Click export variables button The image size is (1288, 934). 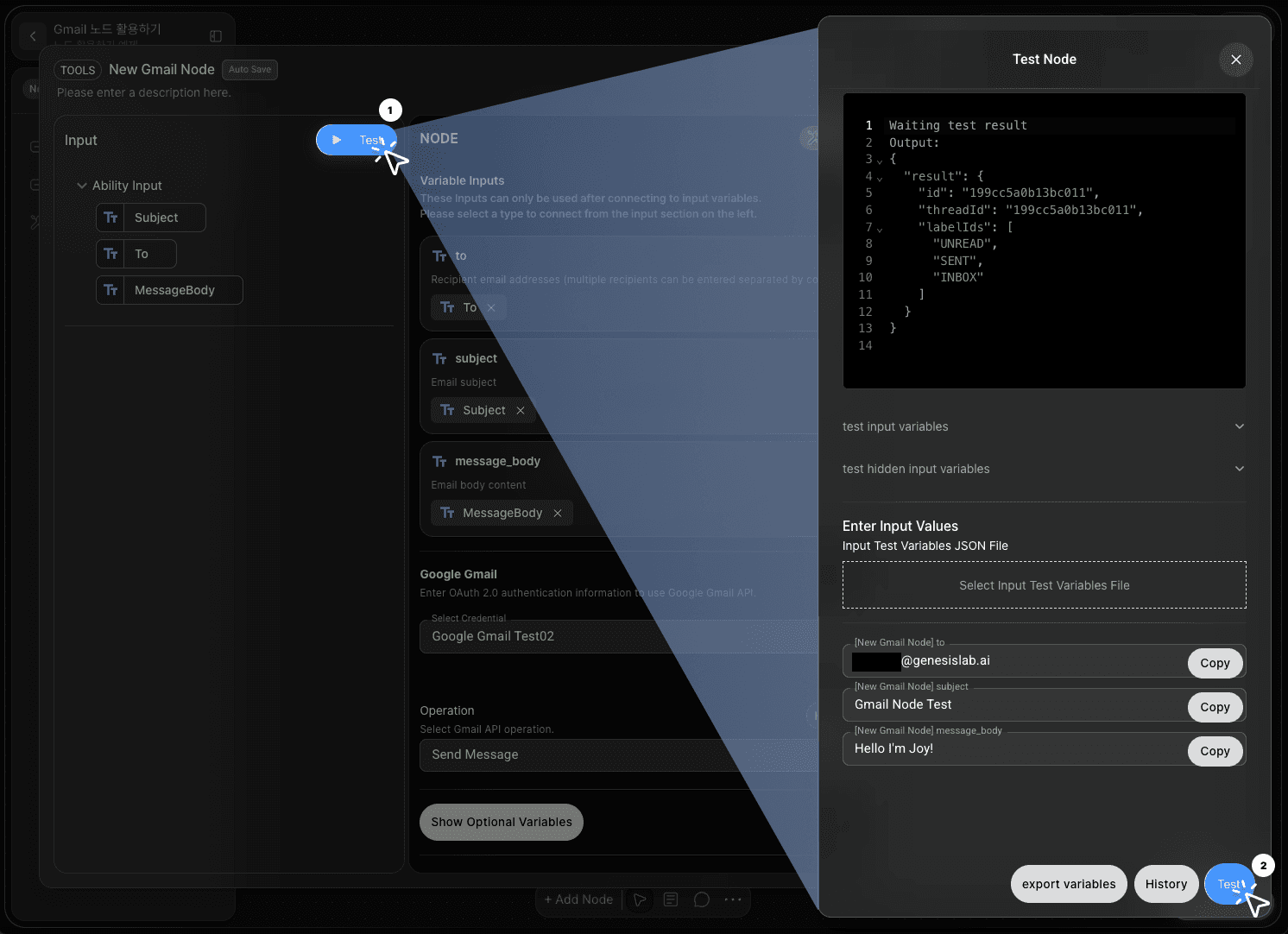[1069, 884]
